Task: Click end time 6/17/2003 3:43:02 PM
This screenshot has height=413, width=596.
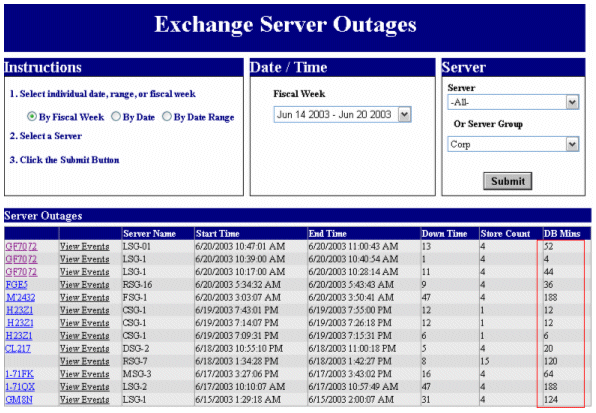Action: pyautogui.click(x=350, y=374)
